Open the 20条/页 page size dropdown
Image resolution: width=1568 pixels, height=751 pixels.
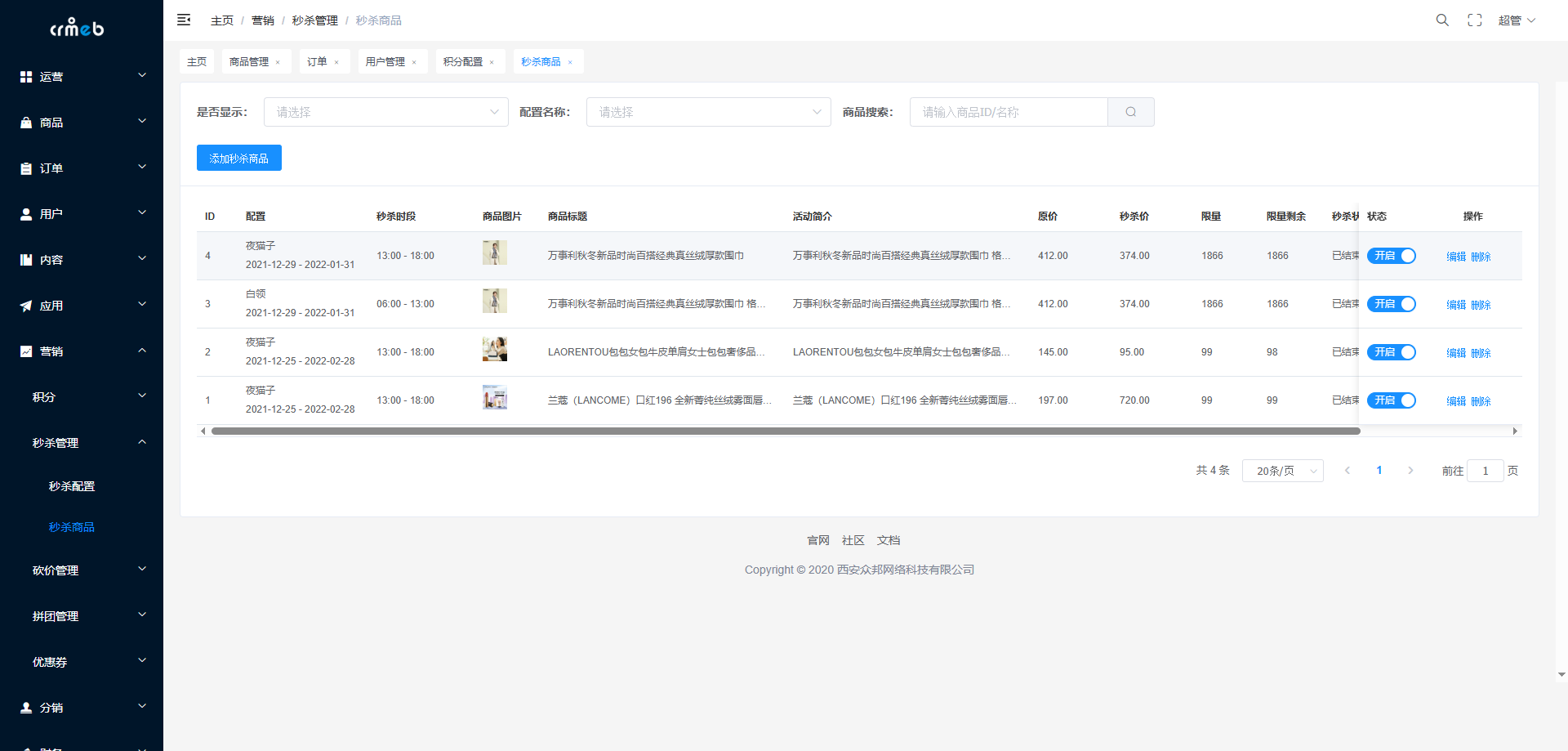pyautogui.click(x=1282, y=471)
